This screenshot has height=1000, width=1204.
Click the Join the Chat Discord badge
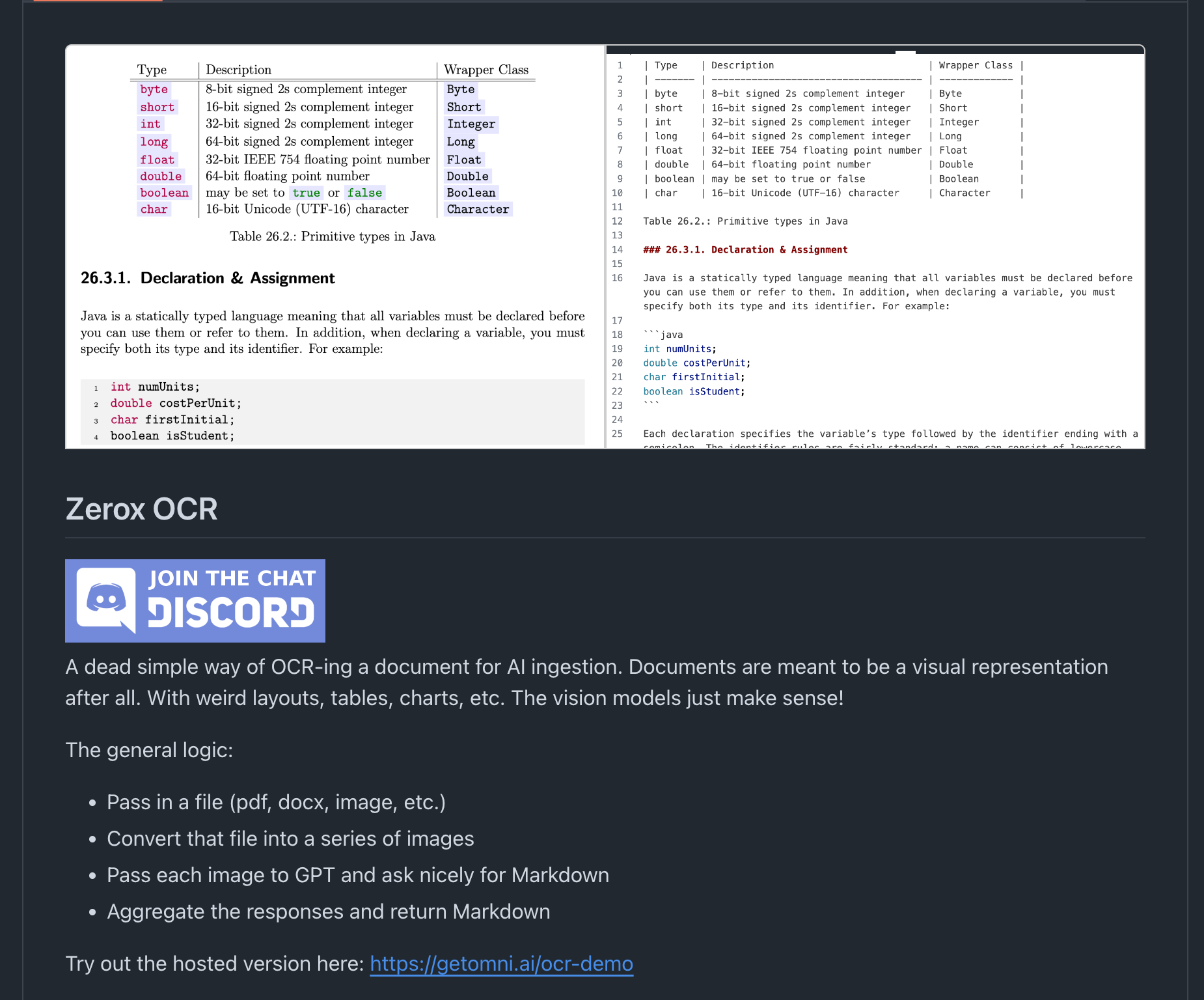coord(195,601)
